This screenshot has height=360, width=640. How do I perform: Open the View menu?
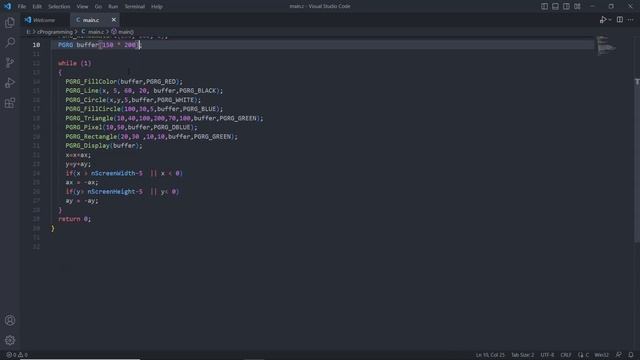[82, 7]
